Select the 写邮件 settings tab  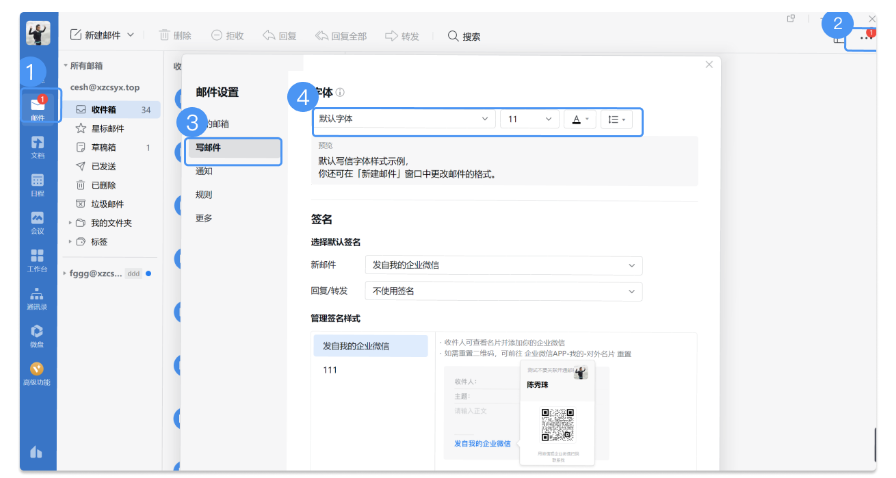[x=232, y=148]
